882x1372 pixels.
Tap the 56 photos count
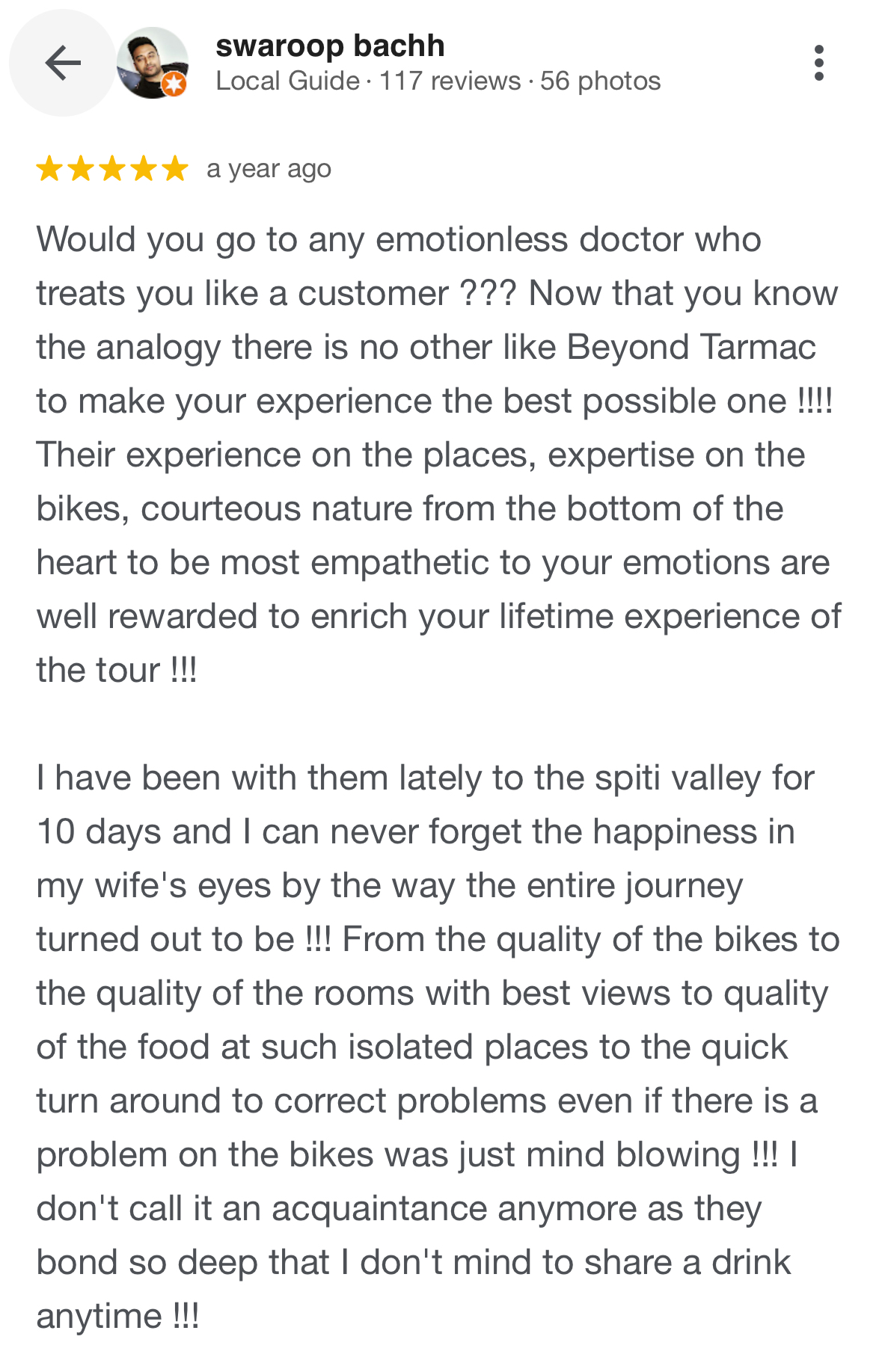600,81
